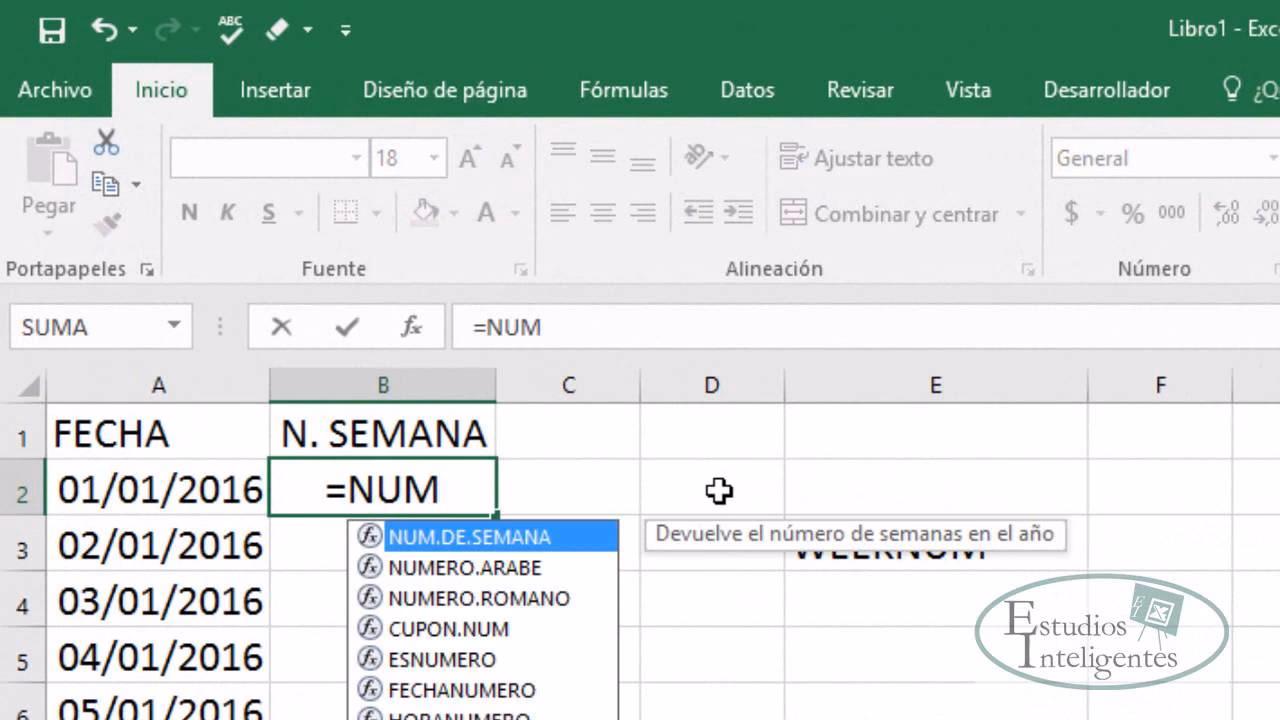Toggle spelling check in quick access toolbar
Screen dimensions: 1280x720
pyautogui.click(x=230, y=30)
